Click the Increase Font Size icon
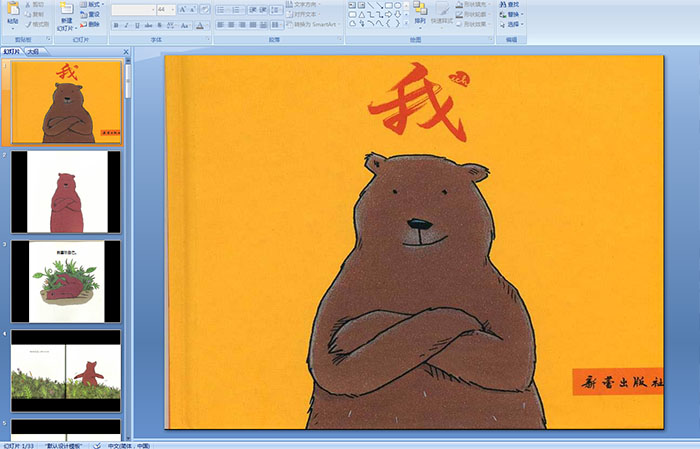Screen dimensions: 700x449 (183, 9)
